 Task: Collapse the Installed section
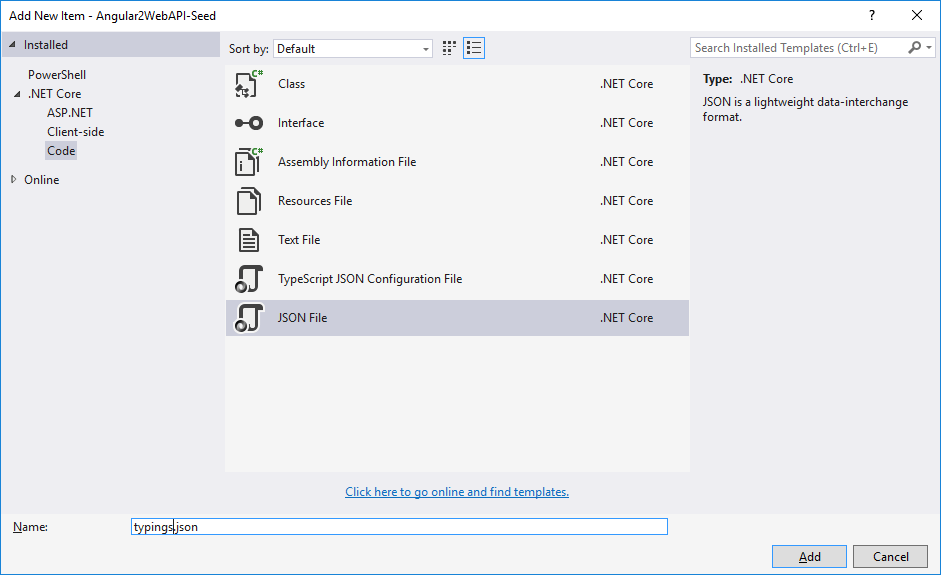pyautogui.click(x=12, y=44)
